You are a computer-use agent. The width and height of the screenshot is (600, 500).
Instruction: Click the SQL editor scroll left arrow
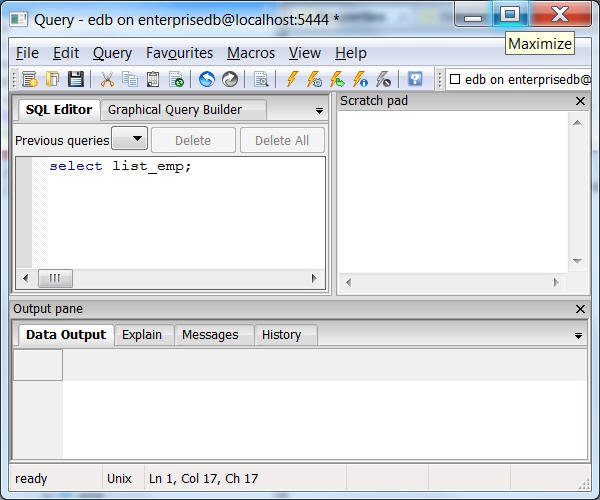(x=26, y=278)
